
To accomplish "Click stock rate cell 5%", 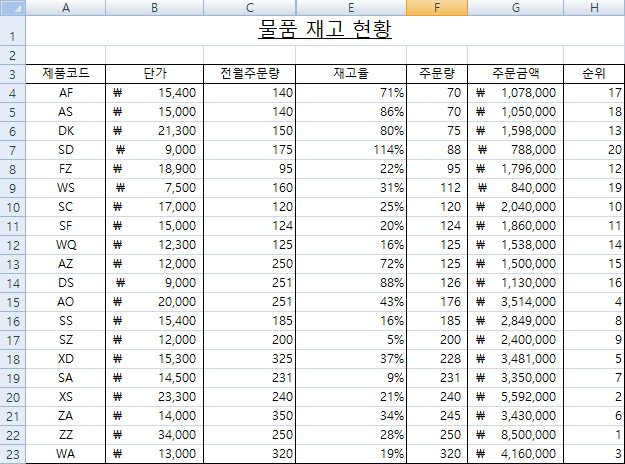I will [351, 340].
